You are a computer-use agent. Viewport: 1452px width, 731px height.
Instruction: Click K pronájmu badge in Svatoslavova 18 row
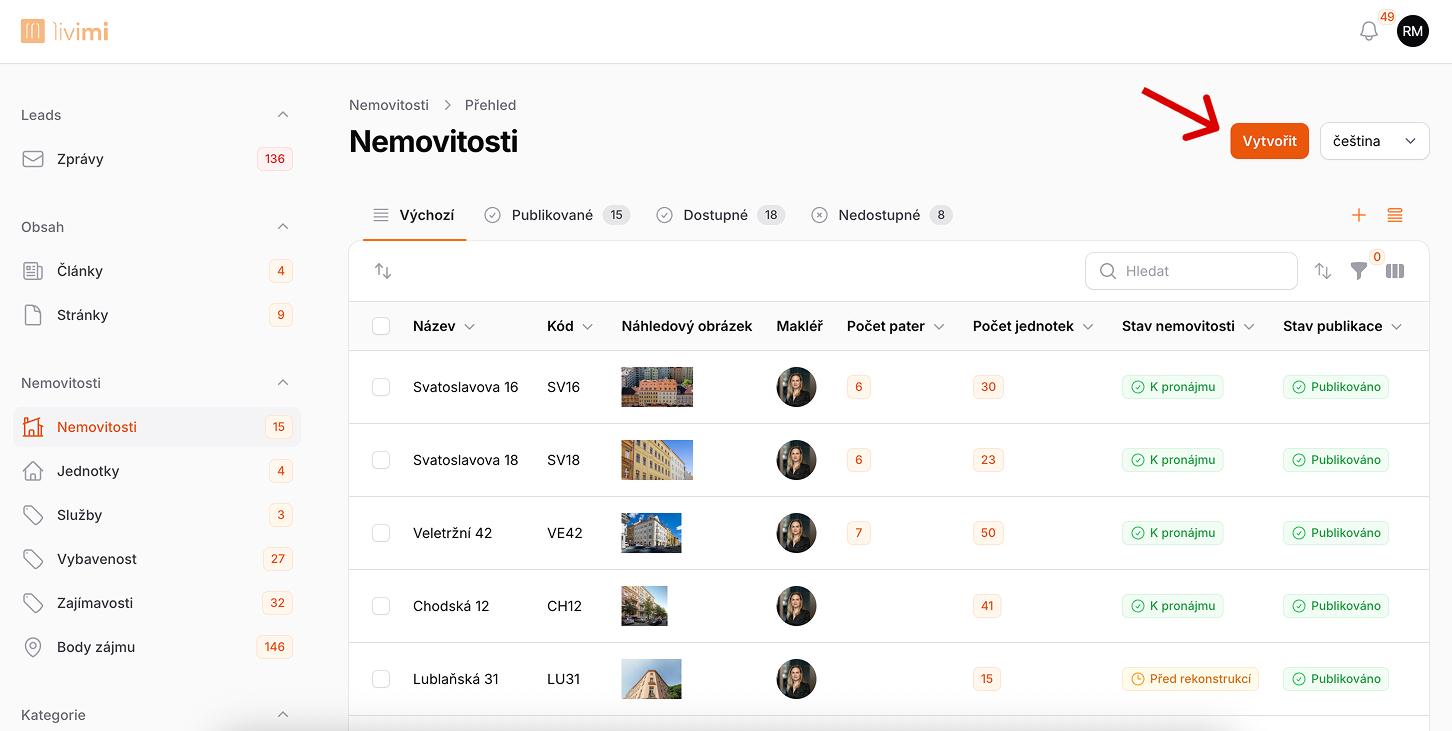[1173, 460]
